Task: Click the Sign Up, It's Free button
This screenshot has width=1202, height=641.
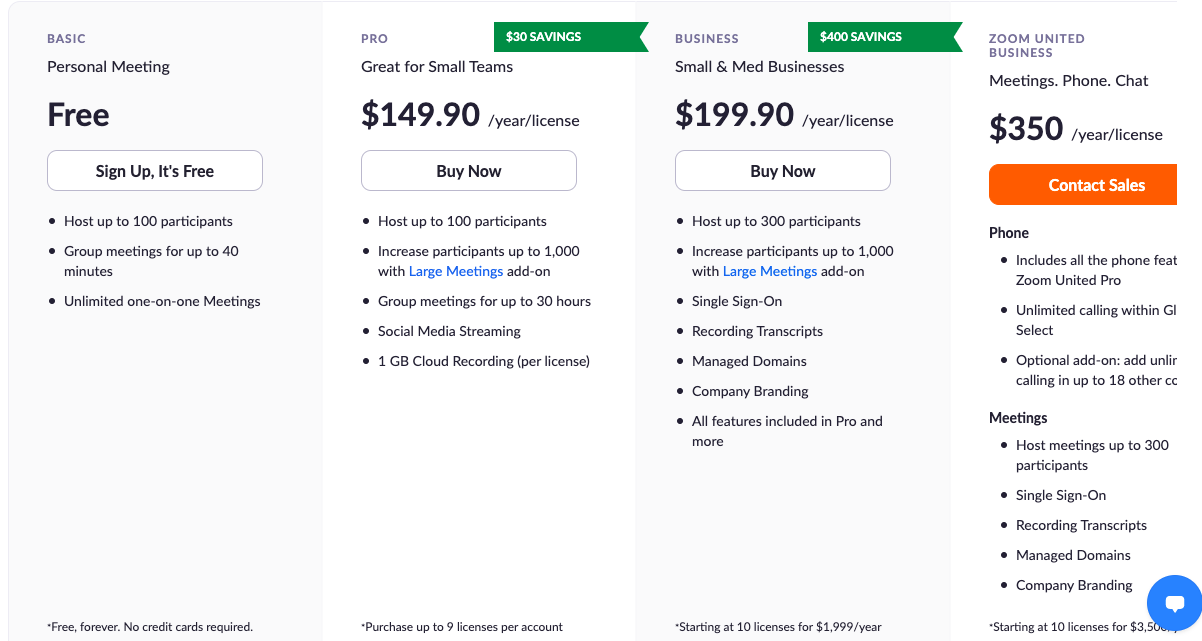Action: (x=155, y=171)
